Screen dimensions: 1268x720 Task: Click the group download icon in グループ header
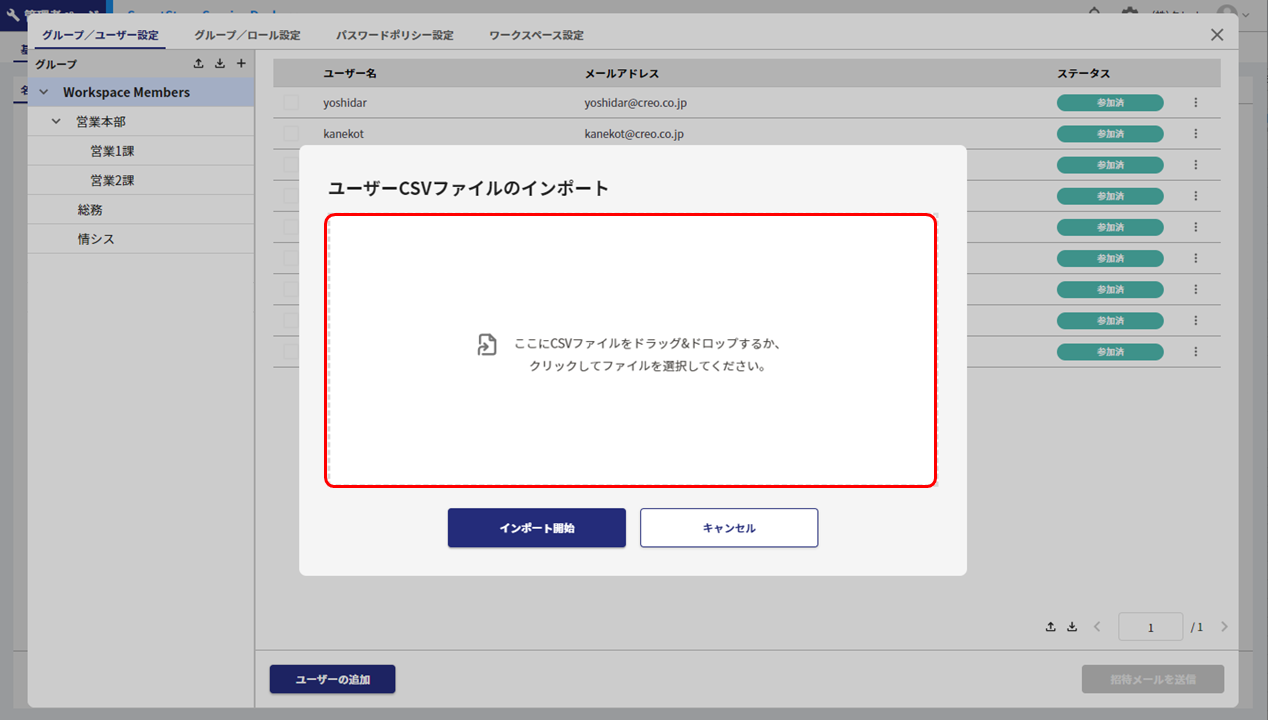coord(220,64)
